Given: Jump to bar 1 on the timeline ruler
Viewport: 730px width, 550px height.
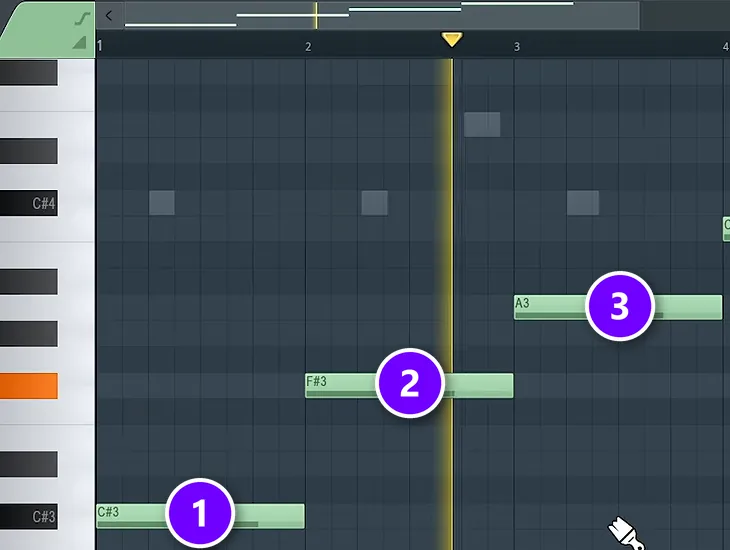Looking at the screenshot, I should [100, 46].
